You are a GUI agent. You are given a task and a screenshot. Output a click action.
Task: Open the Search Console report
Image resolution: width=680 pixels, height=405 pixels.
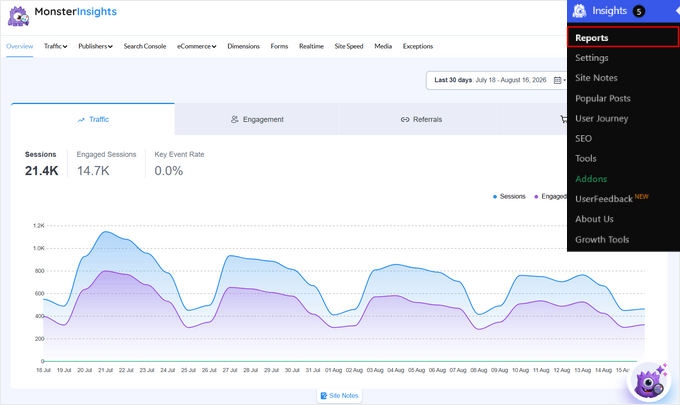pos(145,46)
